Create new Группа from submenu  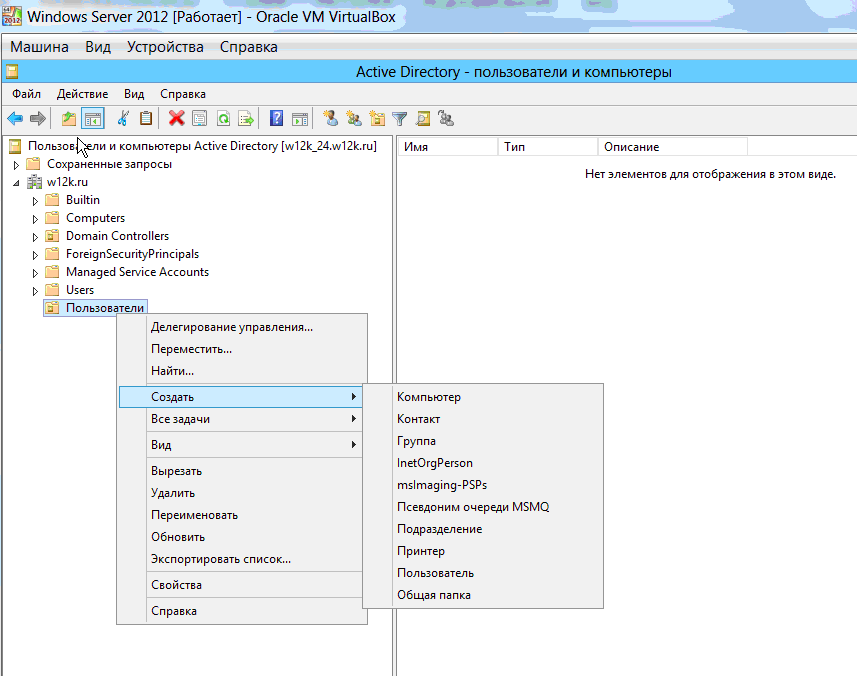click(x=483, y=440)
